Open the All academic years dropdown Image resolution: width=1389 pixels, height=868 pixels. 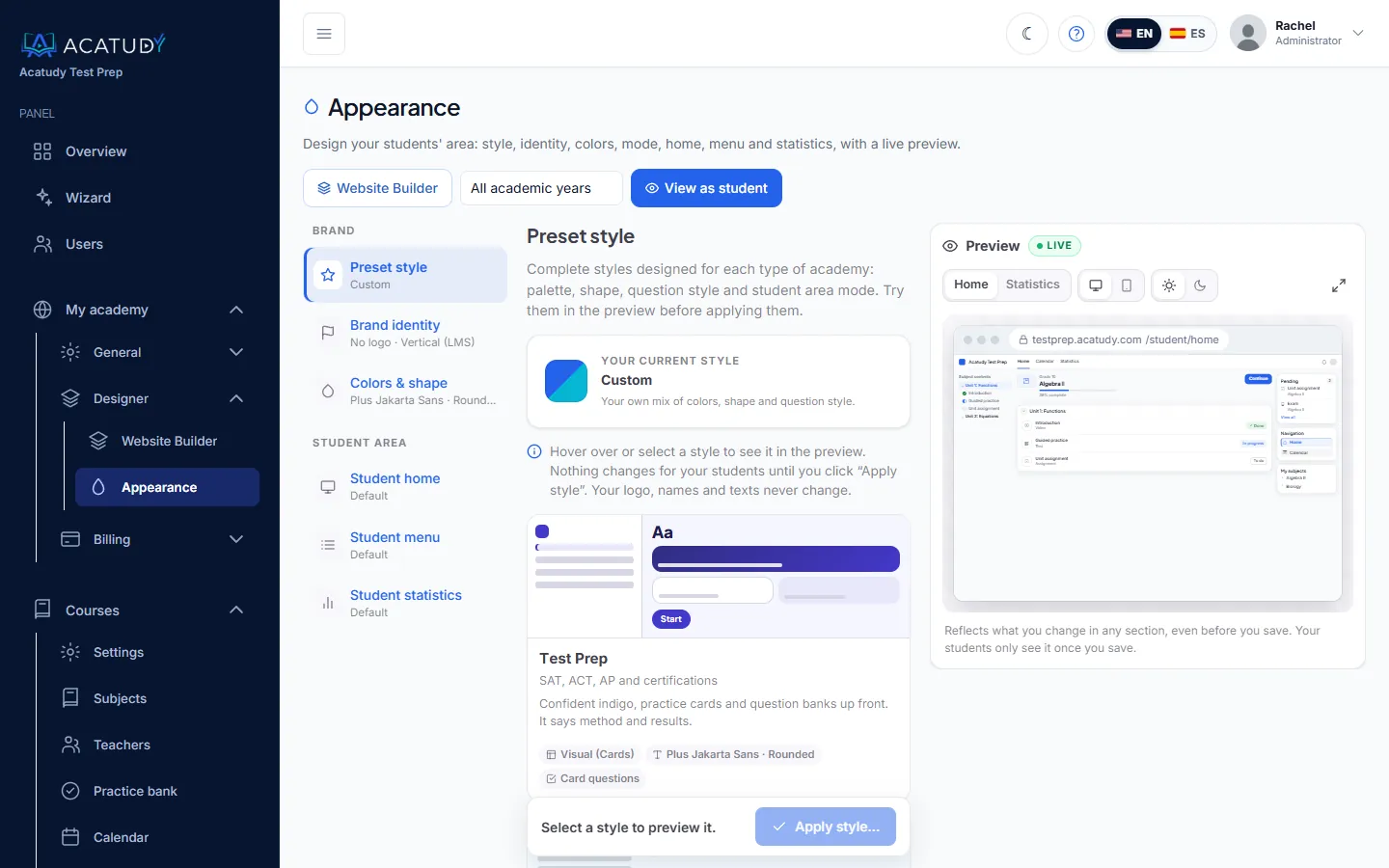(x=541, y=188)
